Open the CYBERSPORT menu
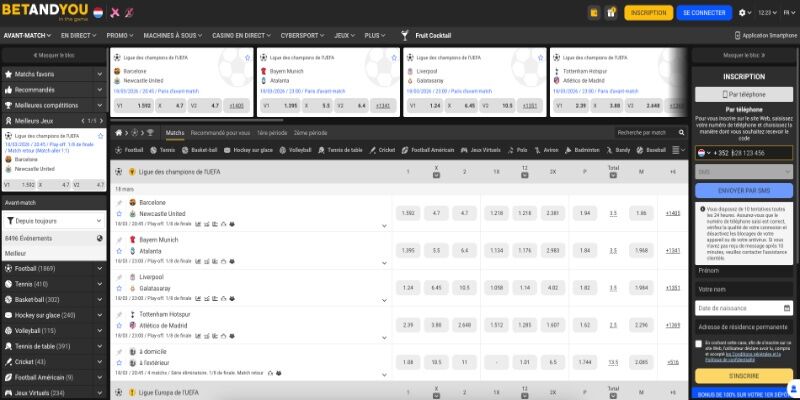The width and height of the screenshot is (800, 400). [x=302, y=36]
